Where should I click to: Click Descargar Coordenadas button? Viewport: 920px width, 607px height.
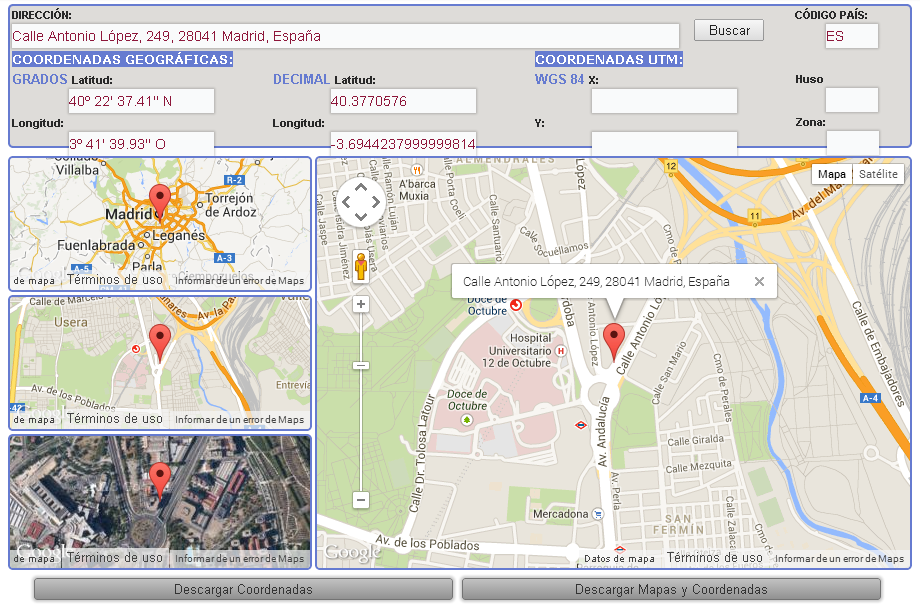[x=243, y=589]
